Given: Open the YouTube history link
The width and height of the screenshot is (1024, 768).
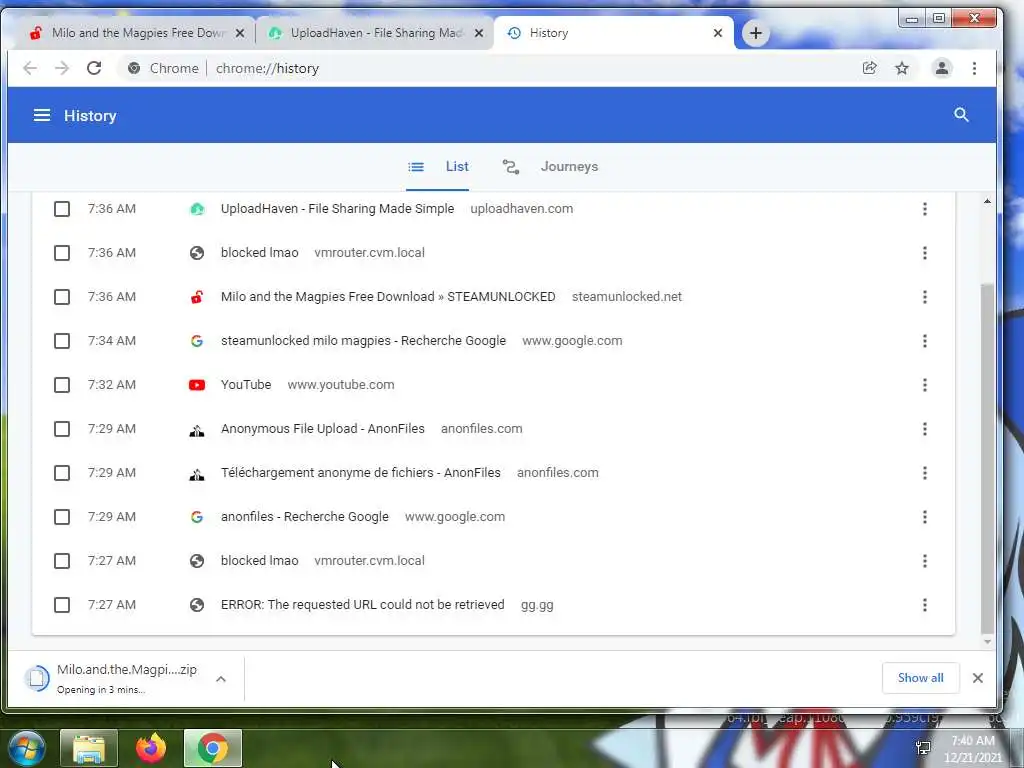Looking at the screenshot, I should pos(246,385).
